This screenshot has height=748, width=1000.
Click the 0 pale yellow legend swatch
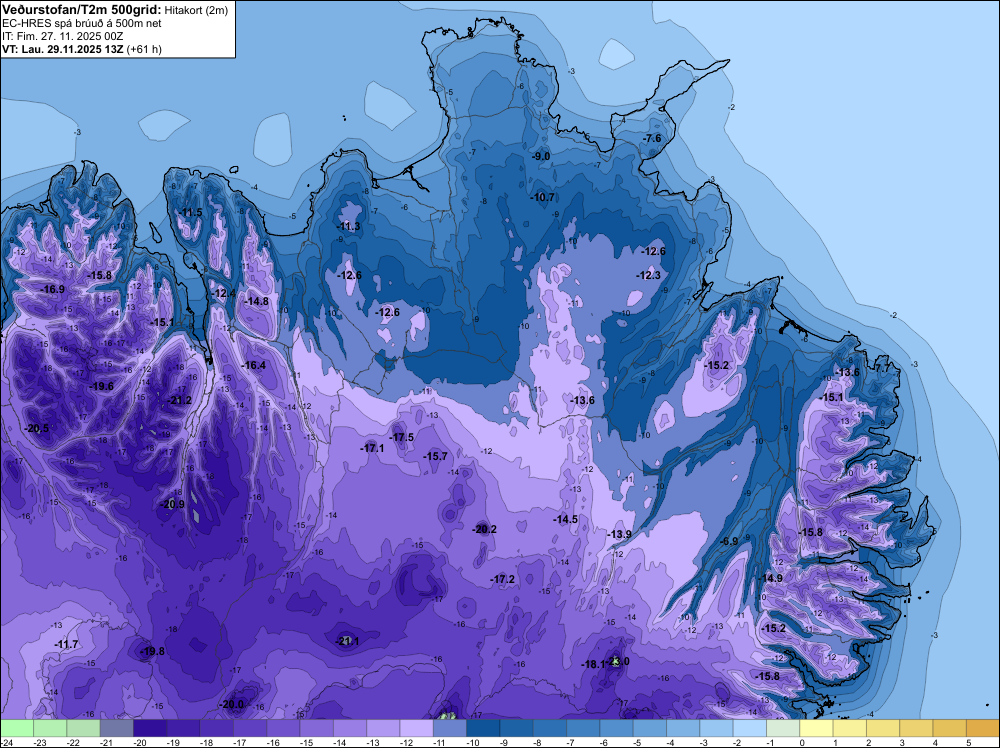click(816, 728)
